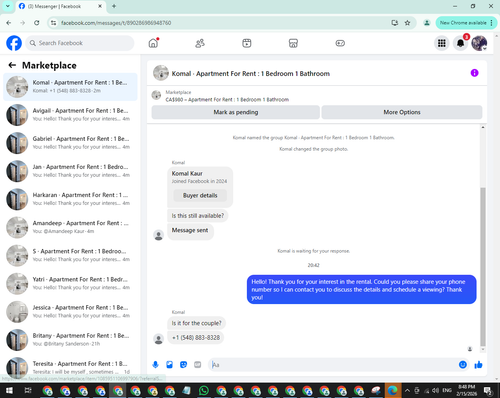500x398 pixels.
Task: Send a thumbs up like
Action: pos(478,365)
